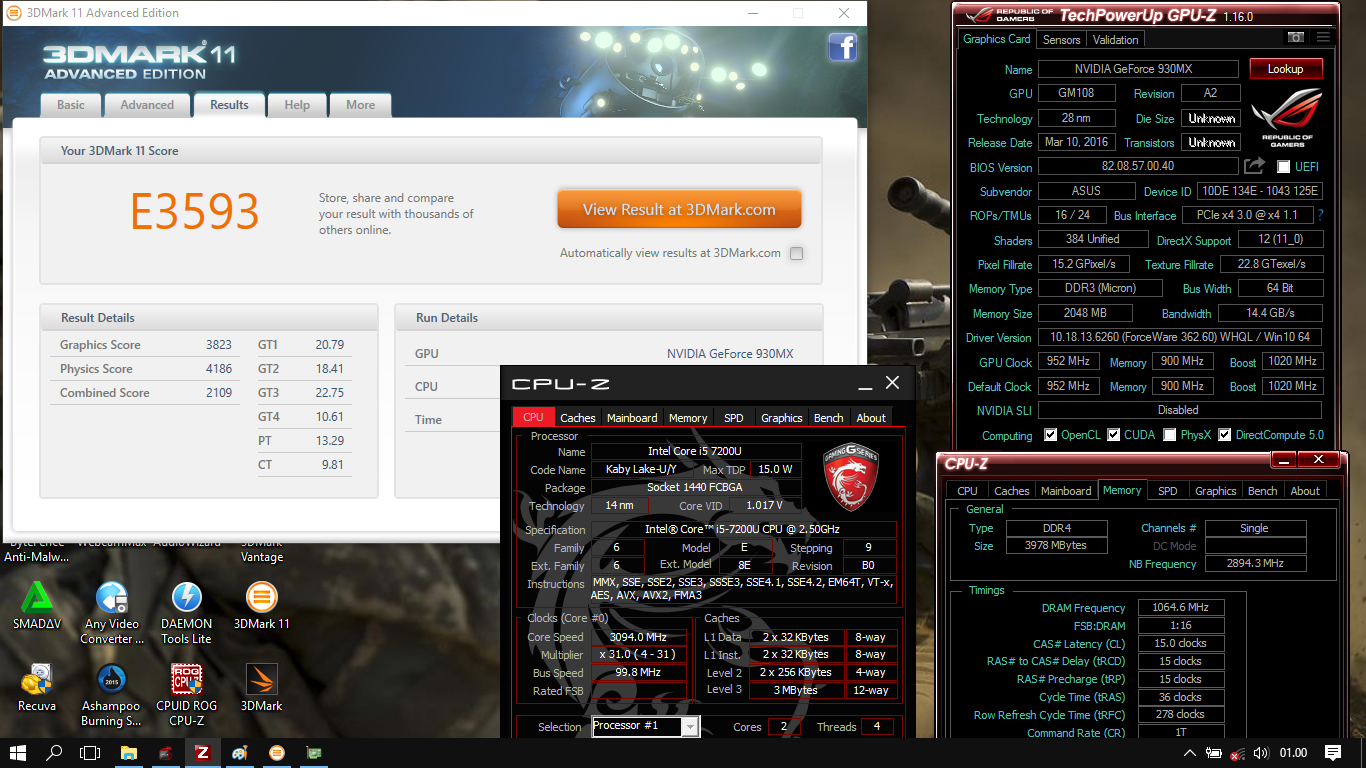Switch to the Advanced tab in 3DMark 11

click(x=147, y=105)
